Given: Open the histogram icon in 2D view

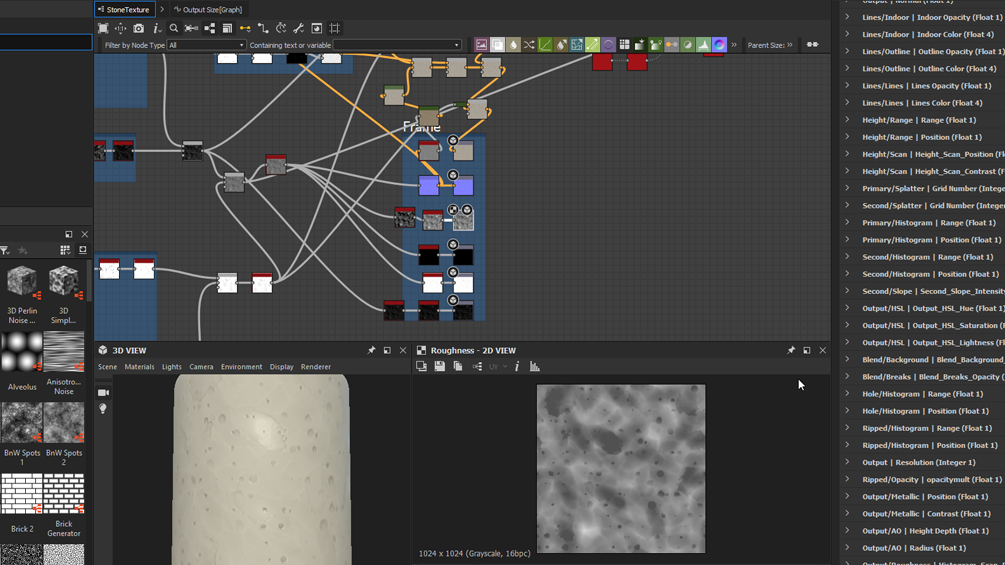Looking at the screenshot, I should click(535, 366).
